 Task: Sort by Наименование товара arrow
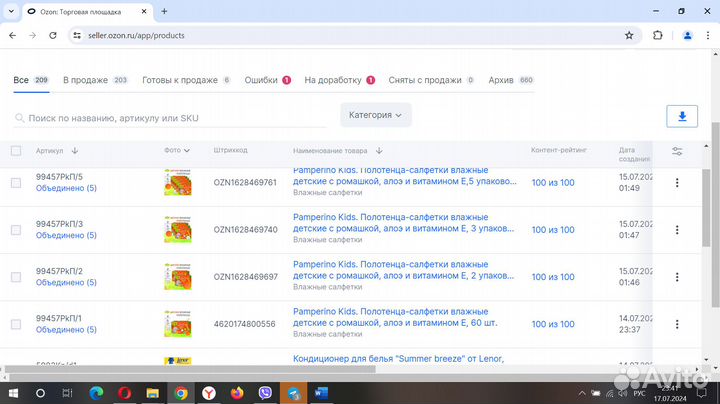click(x=379, y=151)
